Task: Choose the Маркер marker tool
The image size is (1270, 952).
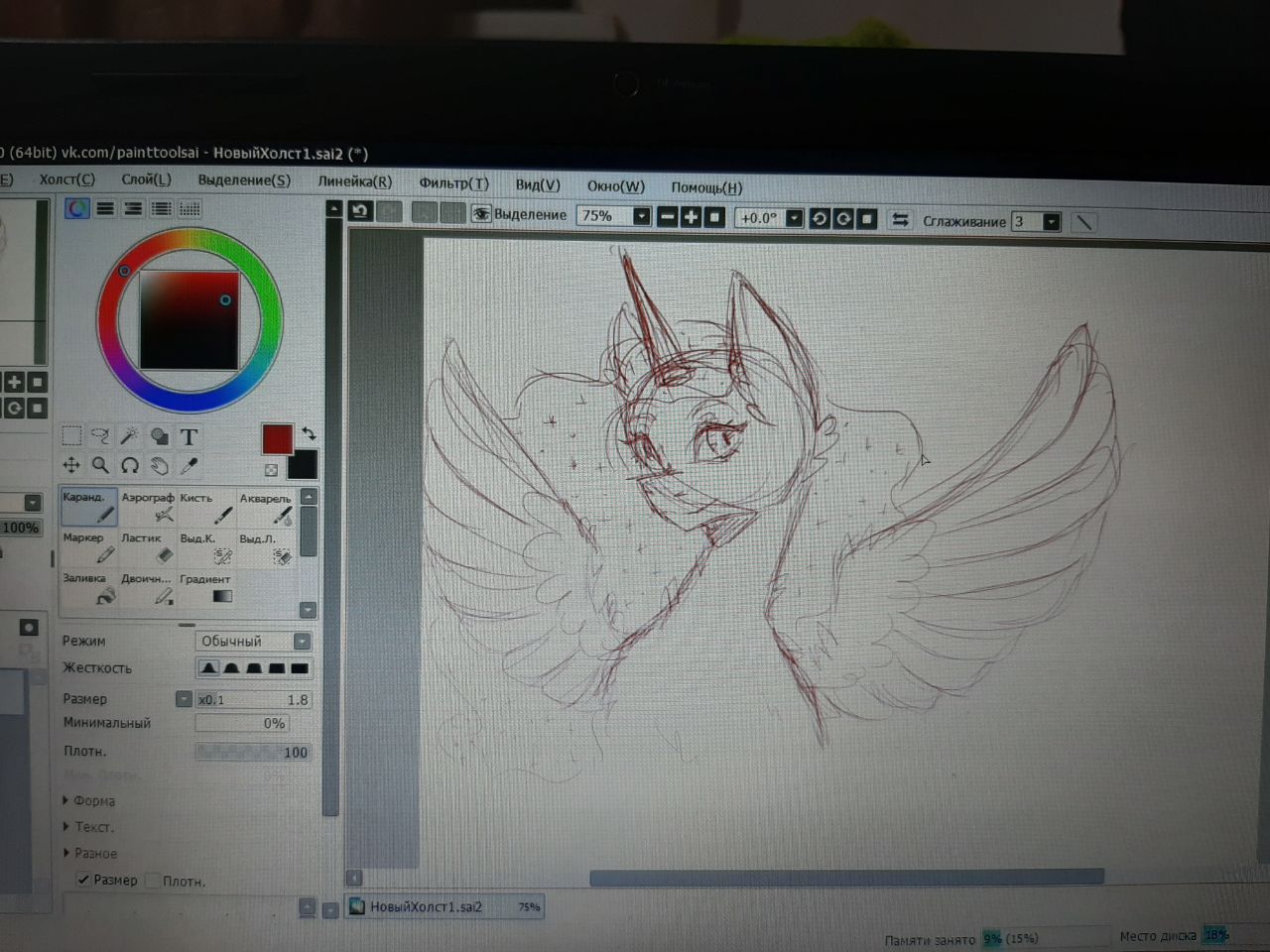Action: pyautogui.click(x=89, y=547)
